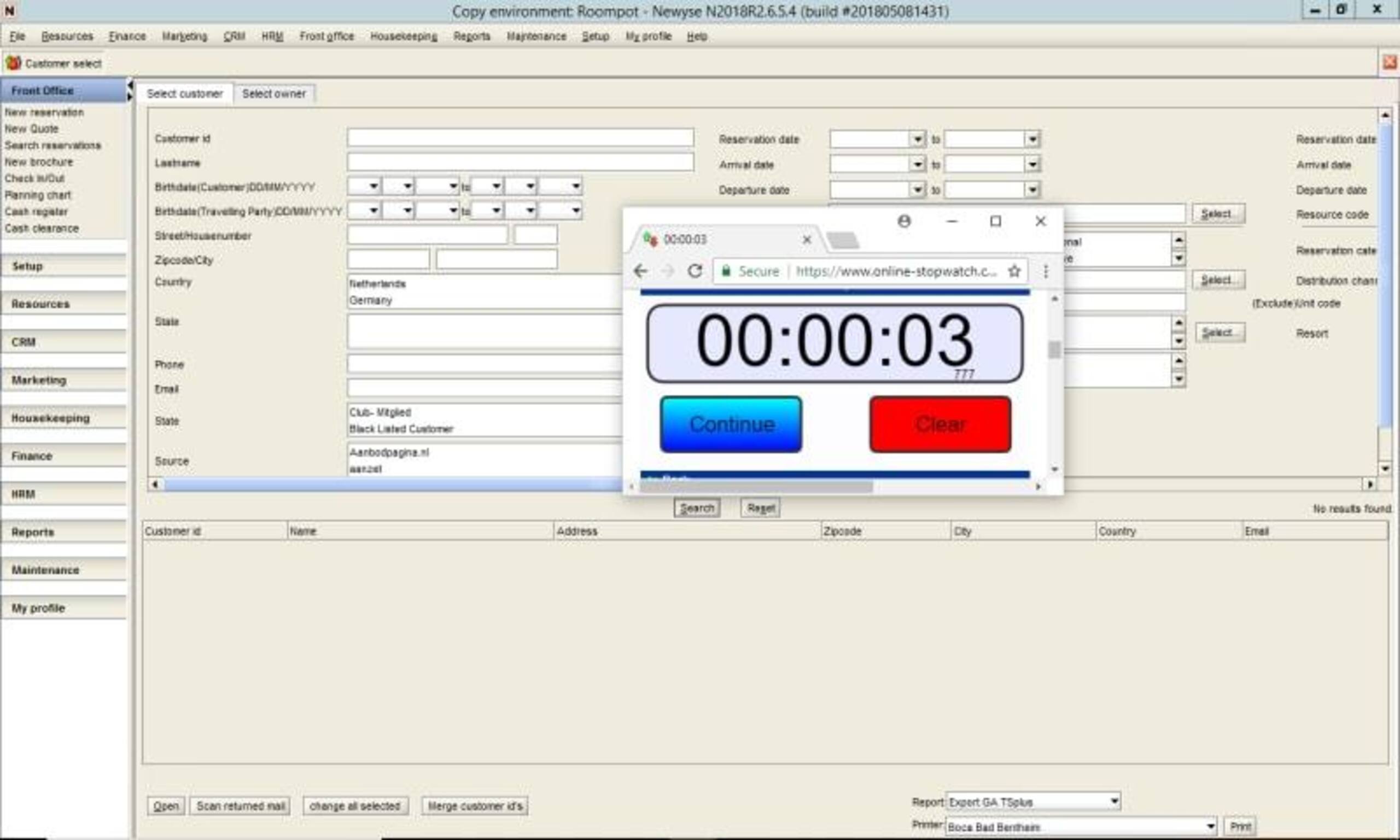Expand the Housekeeping sidebar section
The width and height of the screenshot is (1400, 840).
point(63,418)
